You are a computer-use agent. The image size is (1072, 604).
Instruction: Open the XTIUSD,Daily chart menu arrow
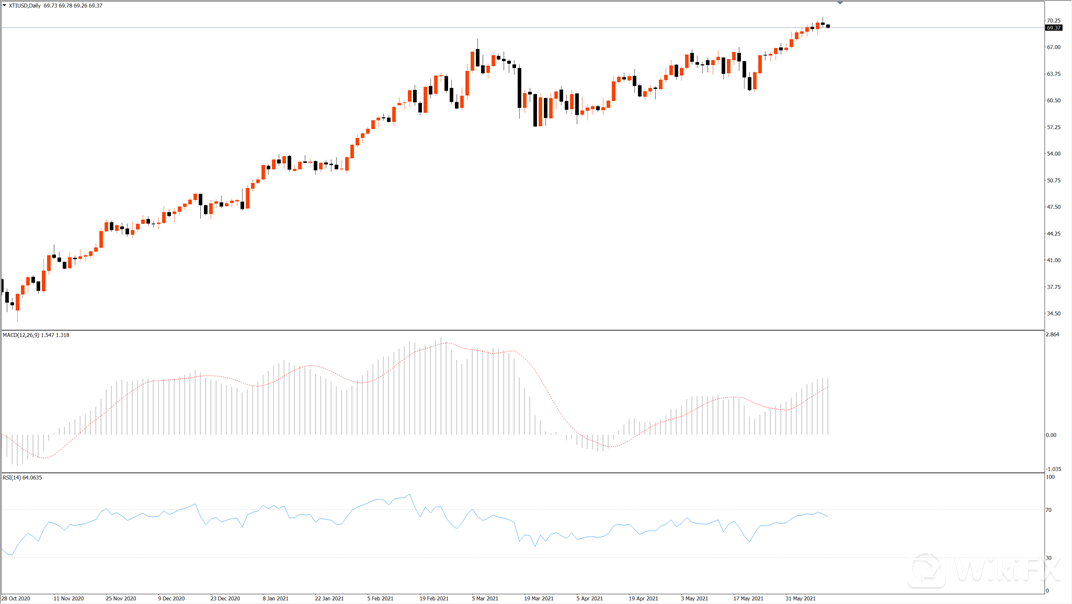[x=4, y=5]
